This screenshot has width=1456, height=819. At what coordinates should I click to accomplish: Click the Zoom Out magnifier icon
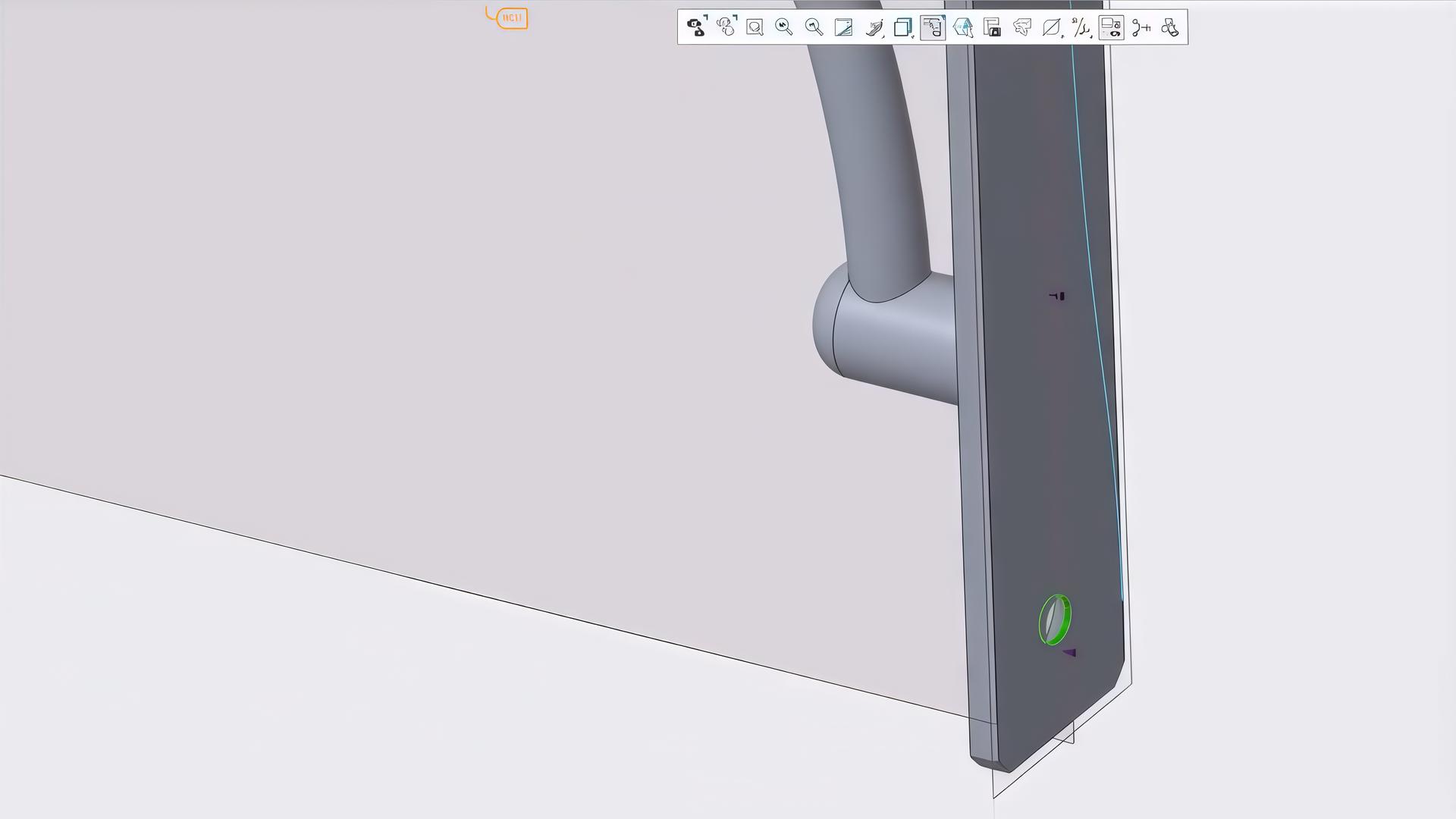click(x=814, y=27)
